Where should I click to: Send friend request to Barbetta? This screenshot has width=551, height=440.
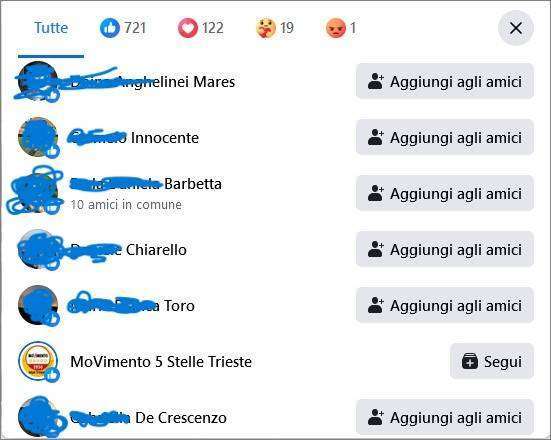[445, 193]
